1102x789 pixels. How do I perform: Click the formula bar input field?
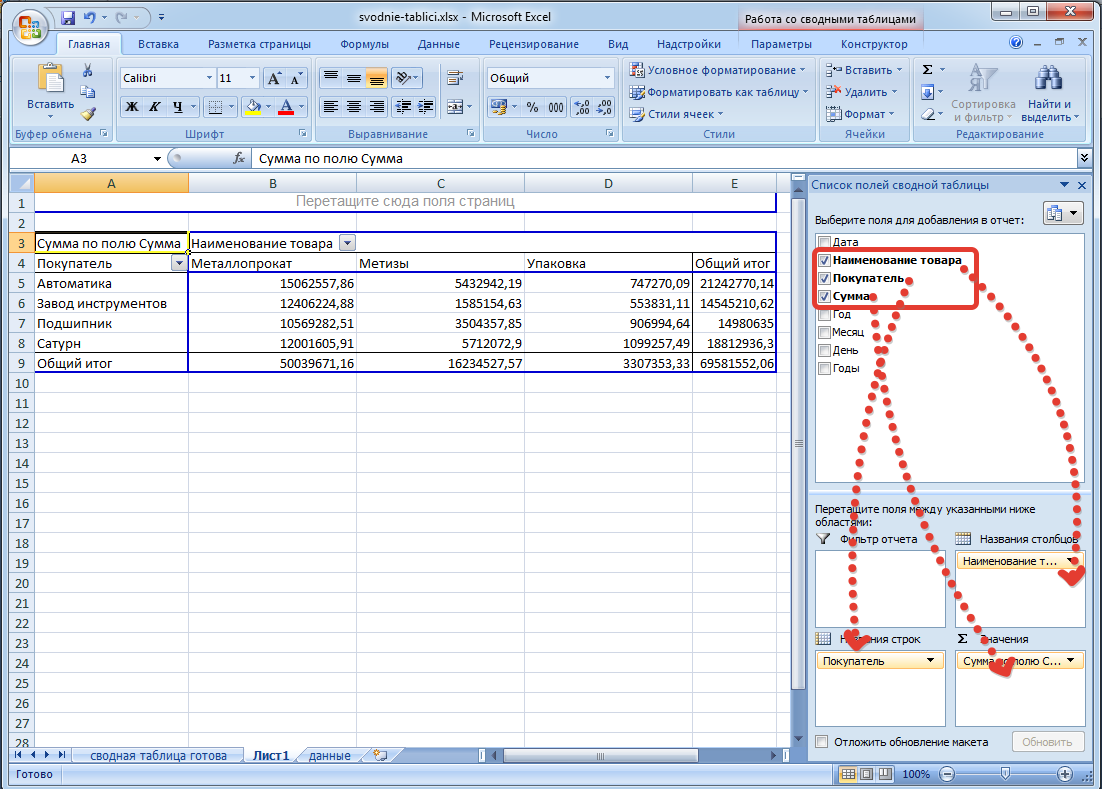[663, 159]
